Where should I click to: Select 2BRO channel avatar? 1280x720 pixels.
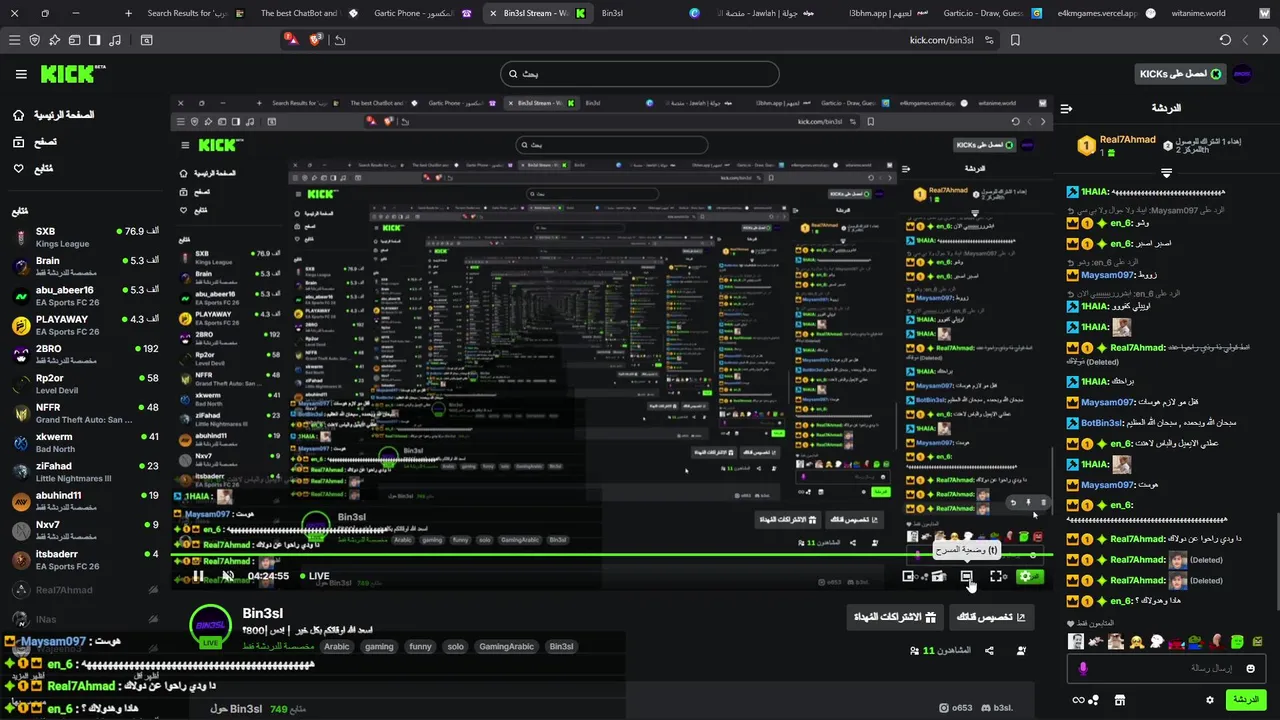point(21,354)
